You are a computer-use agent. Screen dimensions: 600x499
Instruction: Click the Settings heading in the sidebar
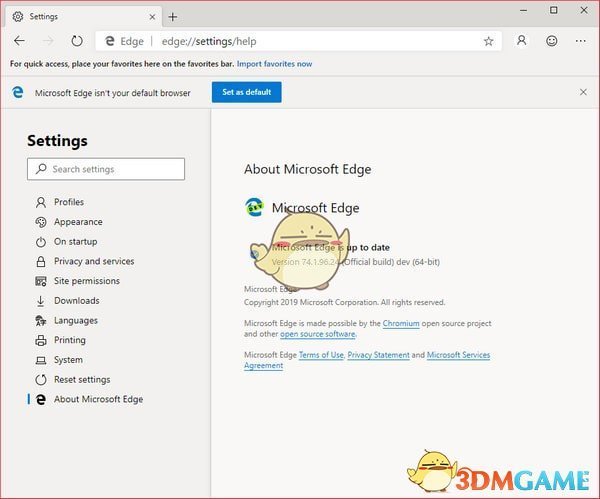coord(57,141)
